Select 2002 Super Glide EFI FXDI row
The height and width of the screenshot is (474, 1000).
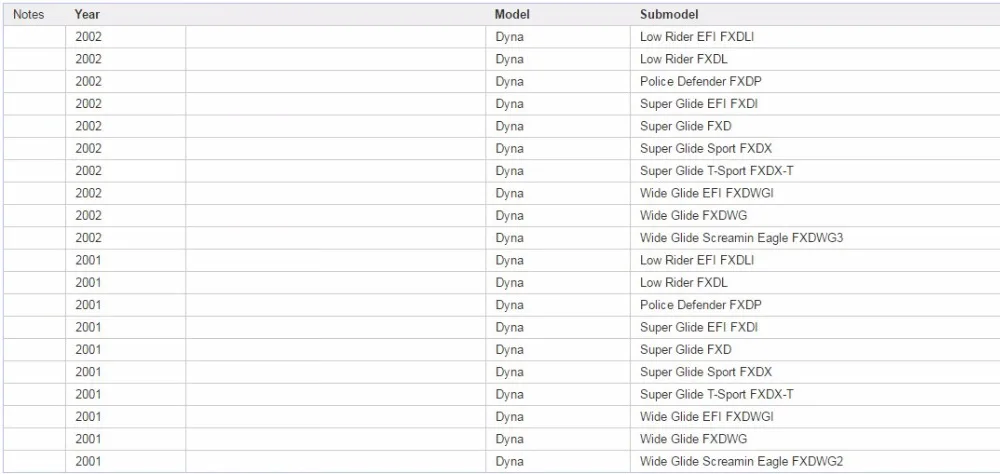500,104
